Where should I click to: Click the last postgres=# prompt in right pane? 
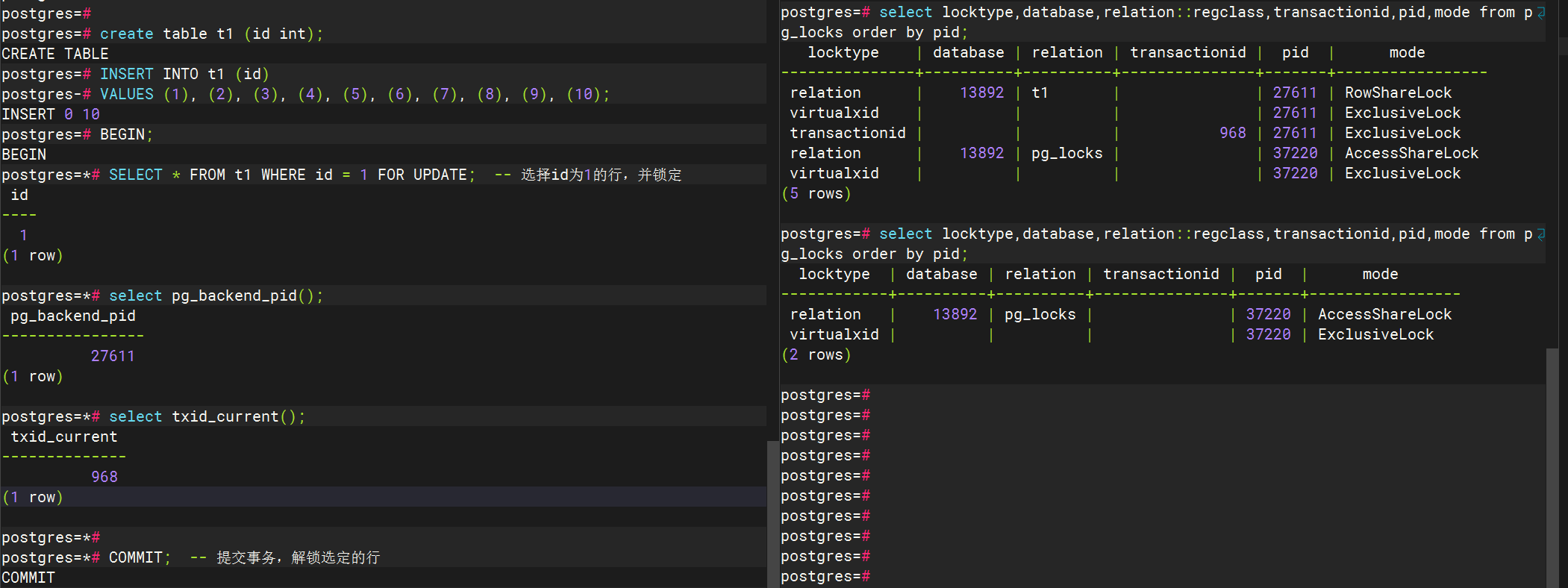(825, 577)
